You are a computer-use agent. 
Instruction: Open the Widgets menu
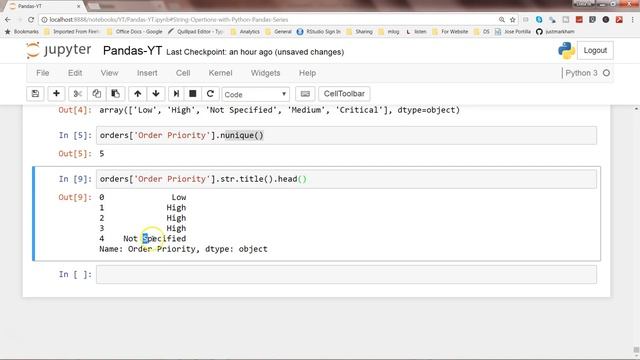[265, 73]
